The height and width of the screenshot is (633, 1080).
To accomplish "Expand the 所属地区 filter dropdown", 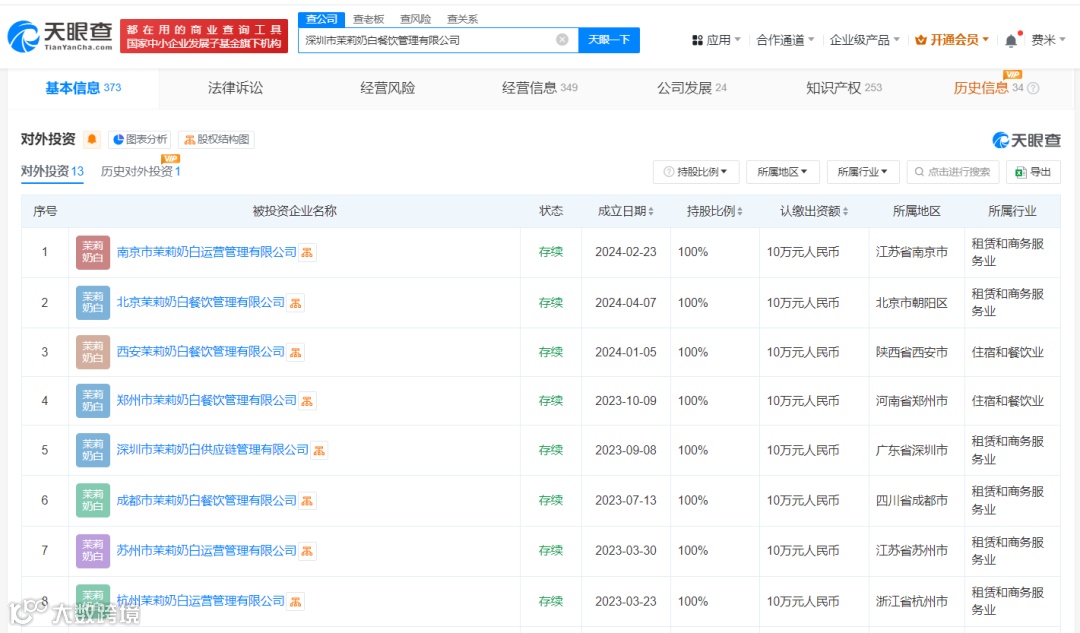I will click(x=782, y=172).
